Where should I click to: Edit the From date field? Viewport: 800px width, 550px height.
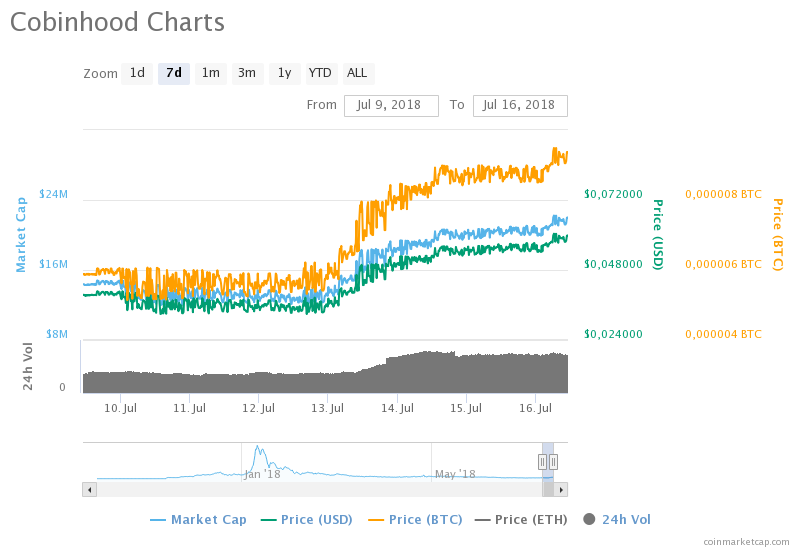(x=391, y=106)
